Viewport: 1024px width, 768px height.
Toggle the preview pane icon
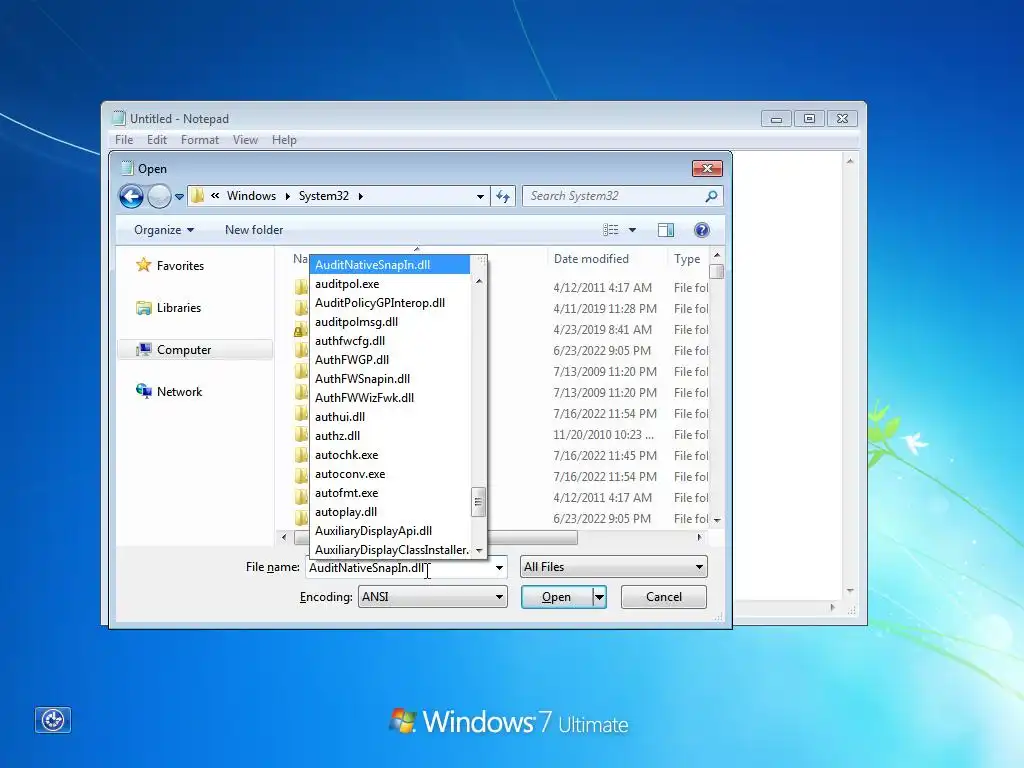point(665,230)
